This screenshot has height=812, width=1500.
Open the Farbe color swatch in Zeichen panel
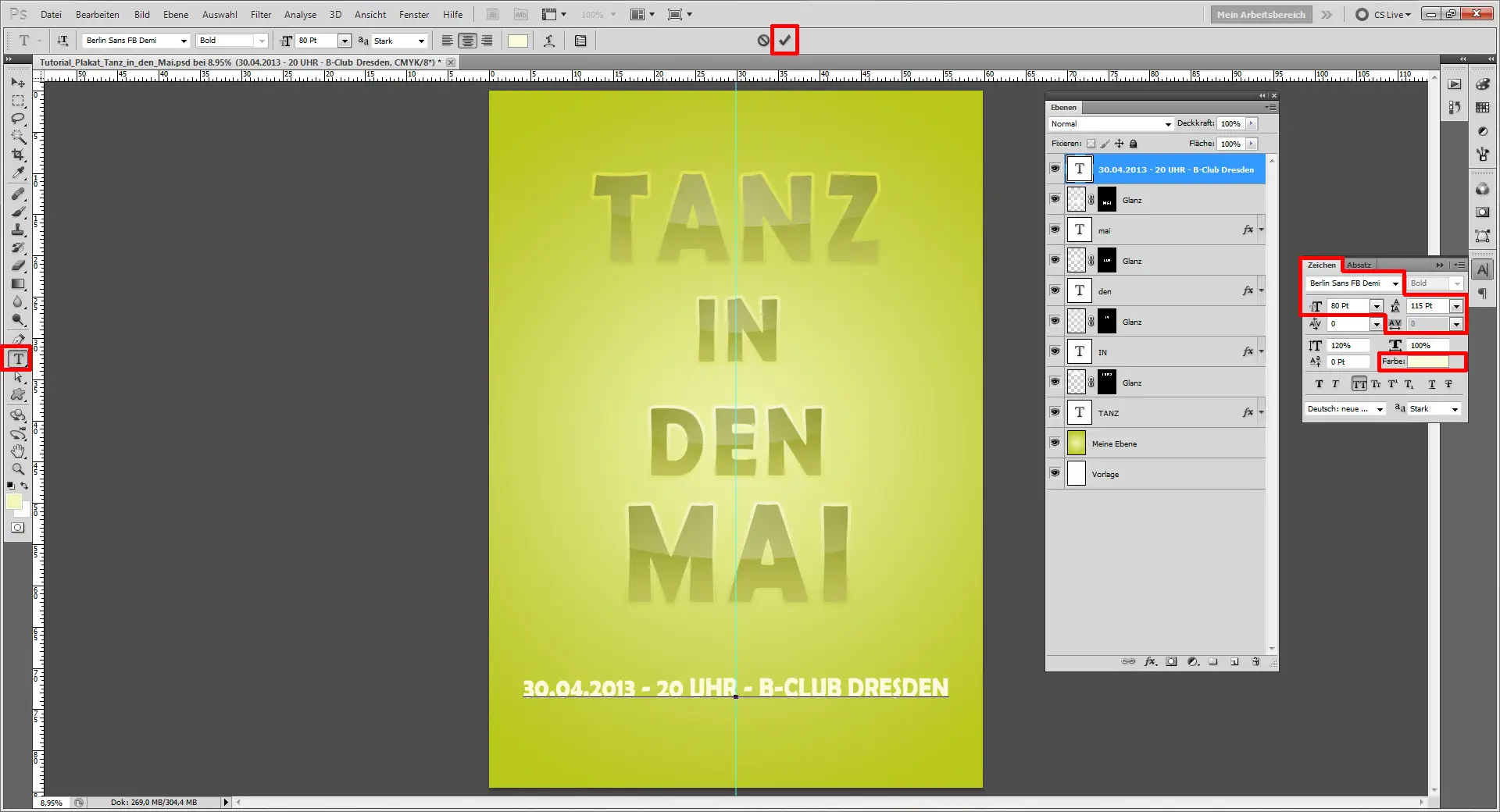pos(1428,361)
